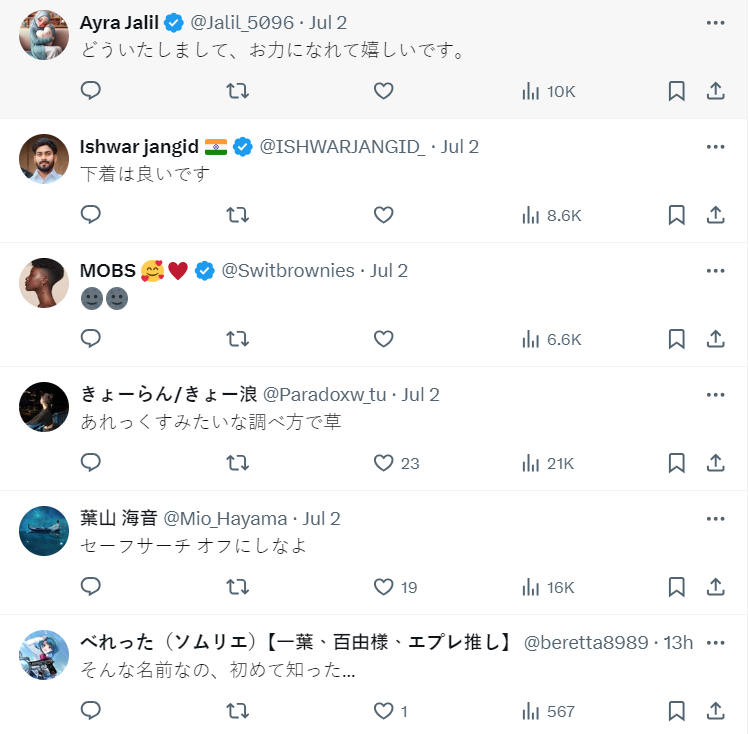Share Ayra Jalil's tweet
The image size is (749, 734).
pyautogui.click(x=715, y=91)
